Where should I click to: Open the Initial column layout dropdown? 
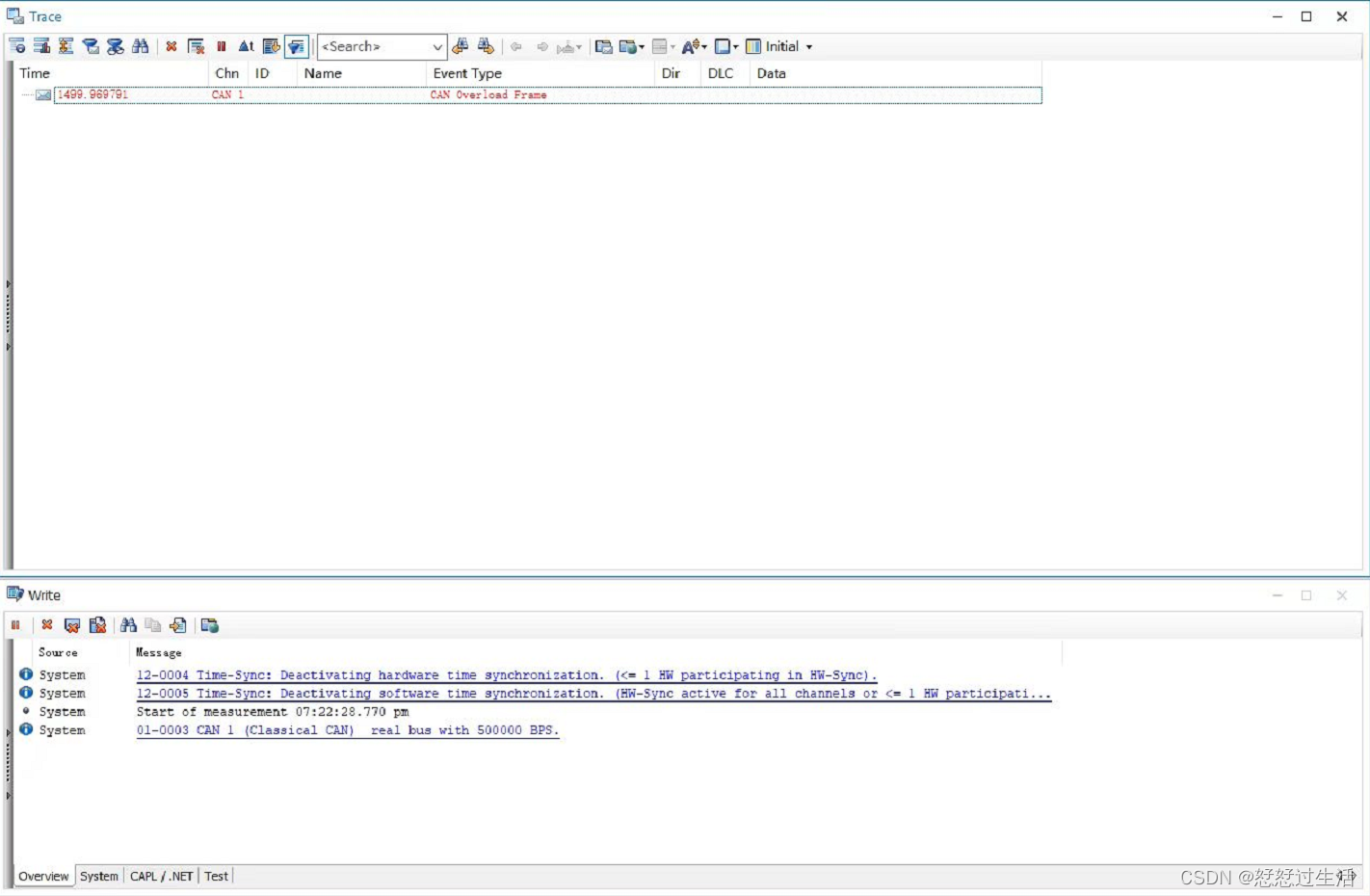point(809,46)
